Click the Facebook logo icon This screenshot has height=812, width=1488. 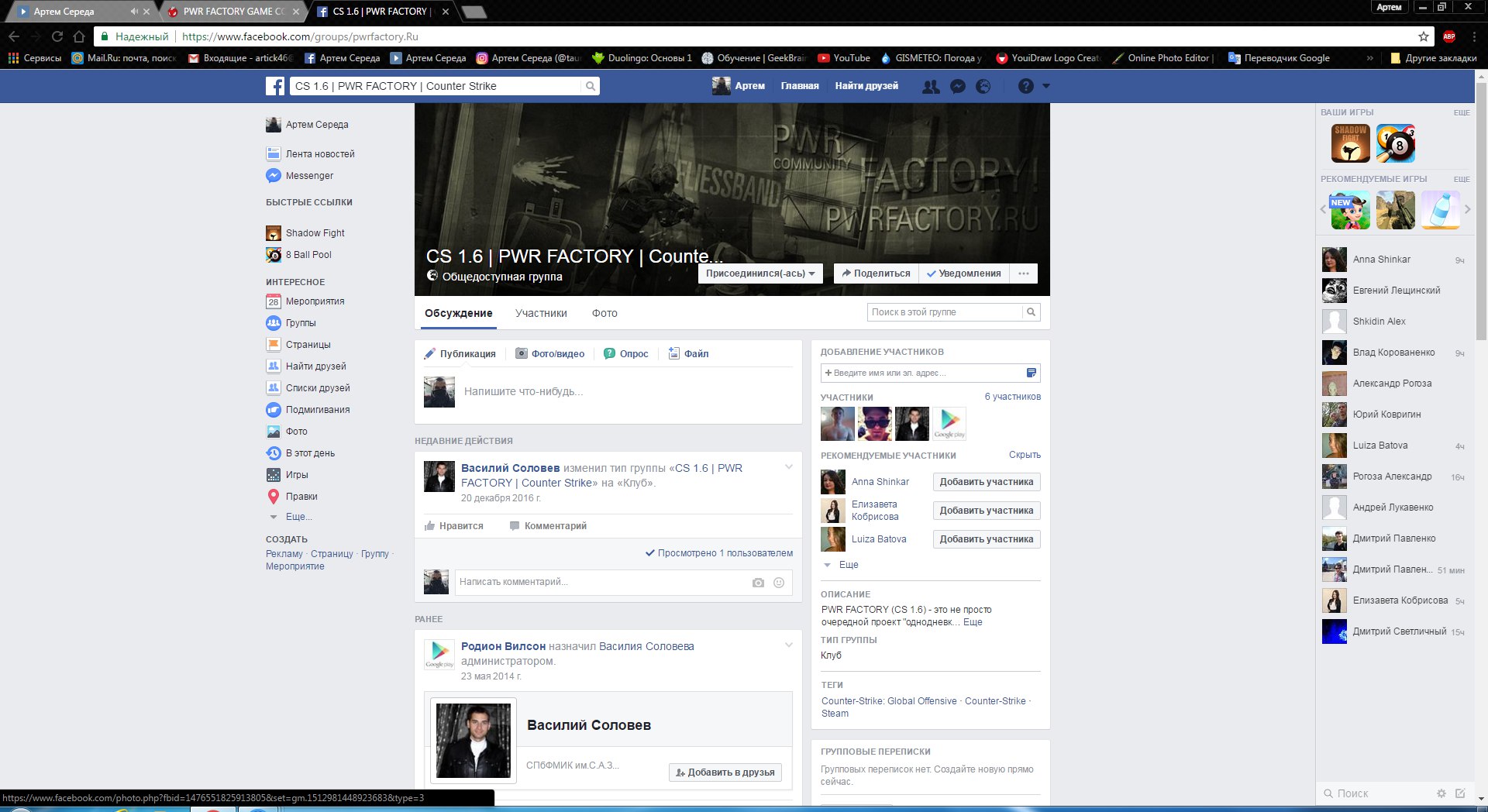click(x=275, y=86)
